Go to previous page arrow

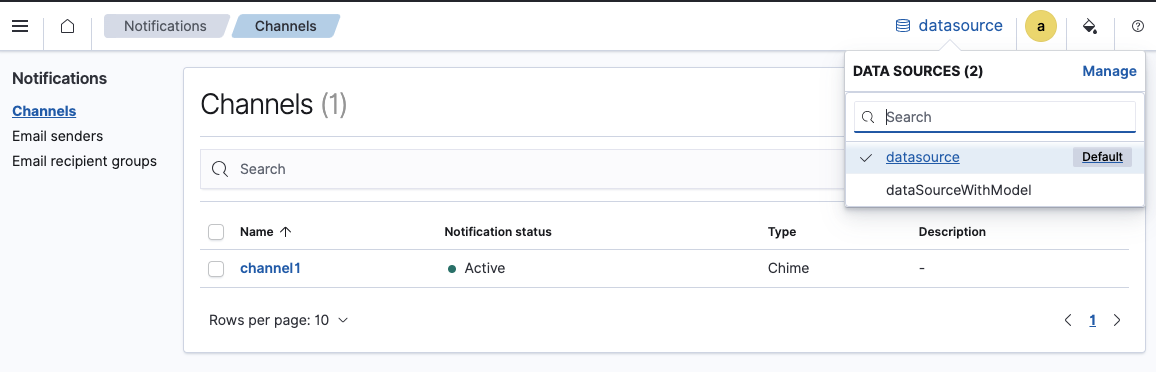pos(1068,320)
